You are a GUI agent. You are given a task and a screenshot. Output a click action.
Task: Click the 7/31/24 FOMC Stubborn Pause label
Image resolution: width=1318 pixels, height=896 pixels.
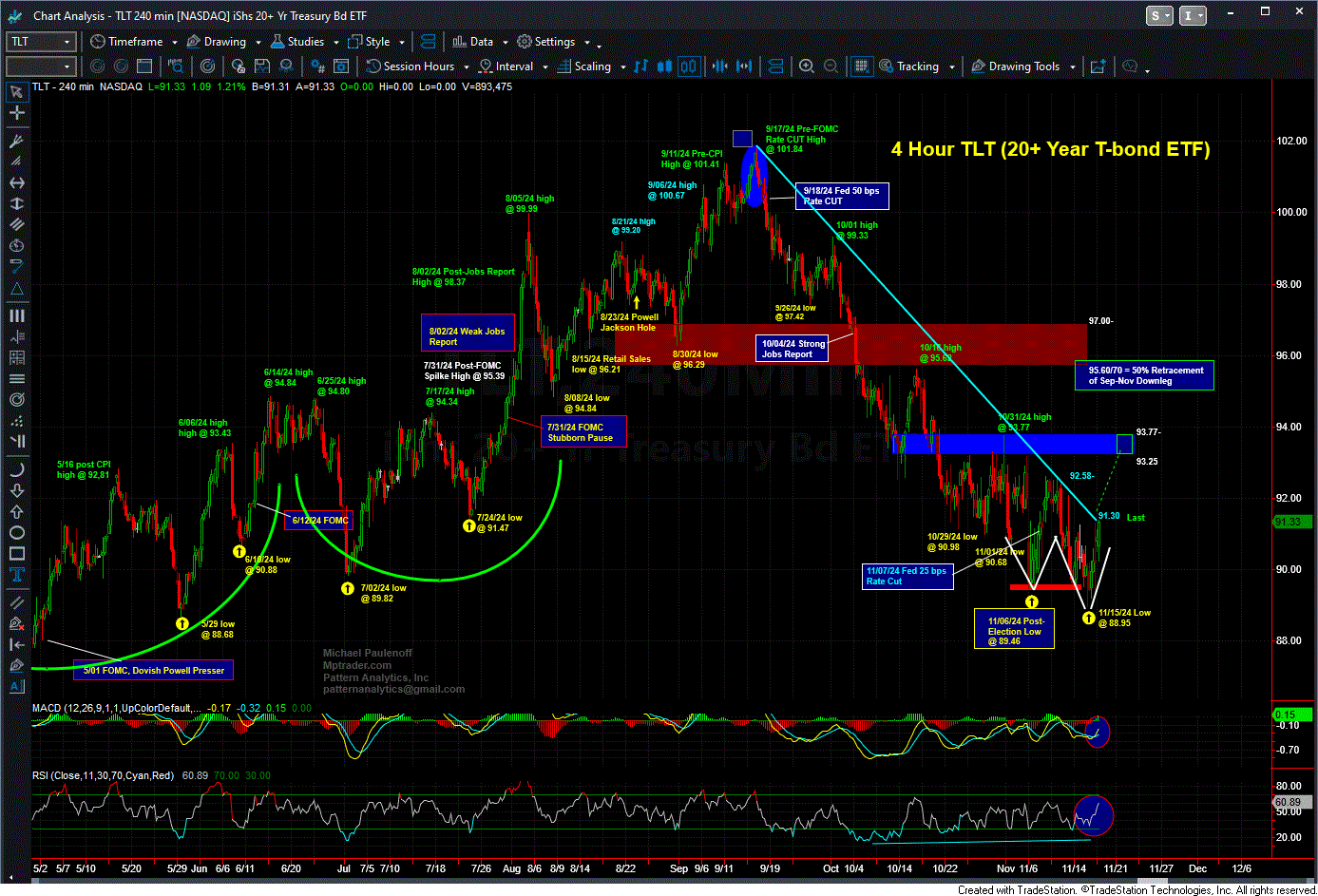pyautogui.click(x=583, y=432)
